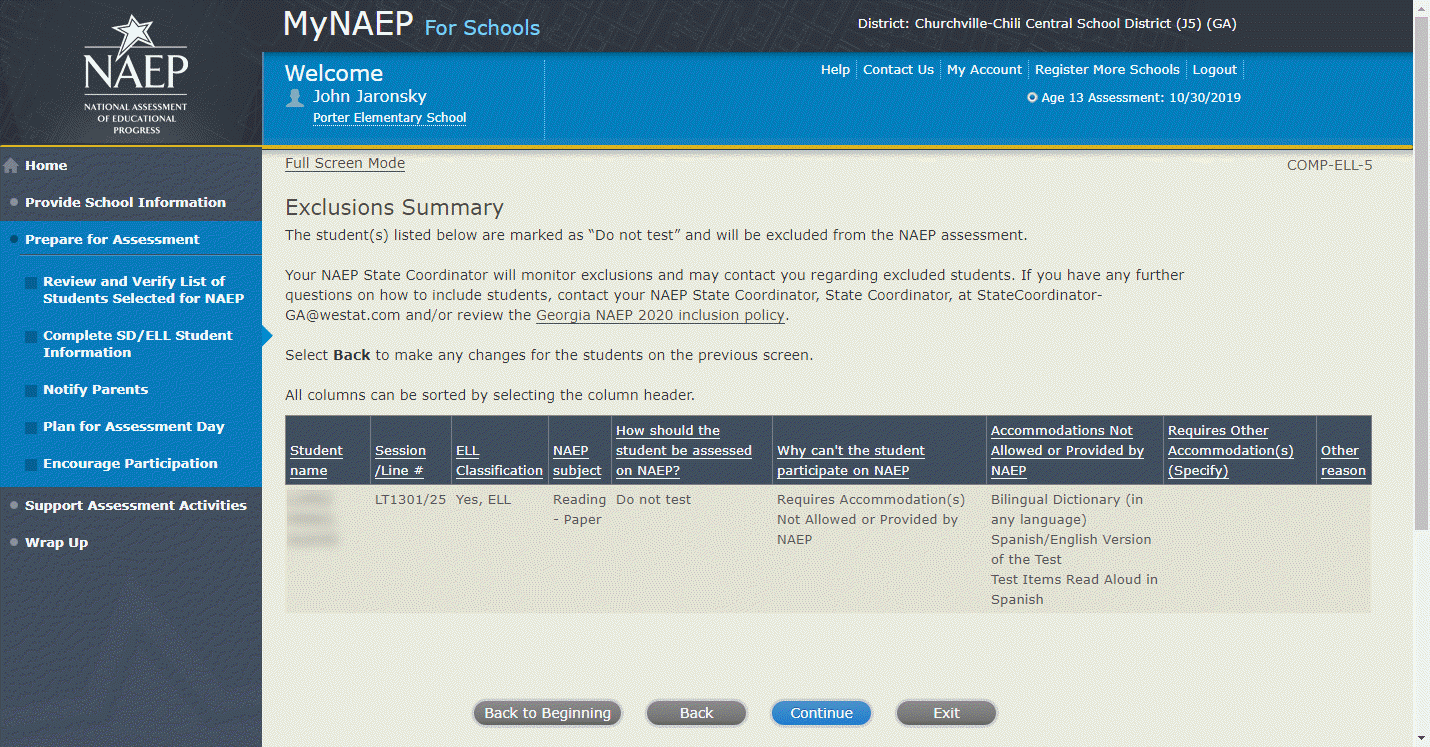Sort by Other reason column
The image size is (1430, 747).
(x=1343, y=461)
